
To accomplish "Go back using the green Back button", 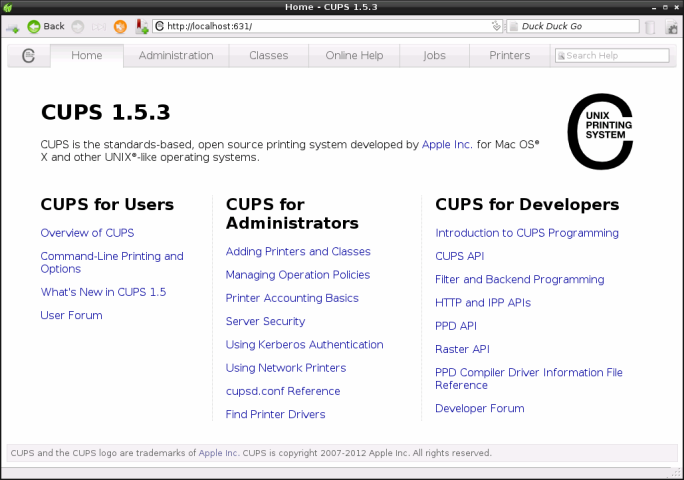I will coord(46,27).
